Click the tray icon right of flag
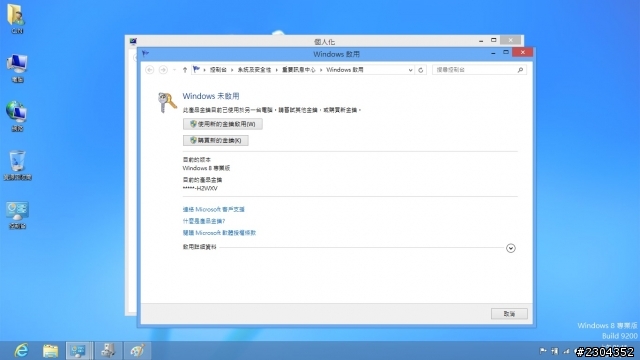The image size is (640, 360). [x=554, y=351]
